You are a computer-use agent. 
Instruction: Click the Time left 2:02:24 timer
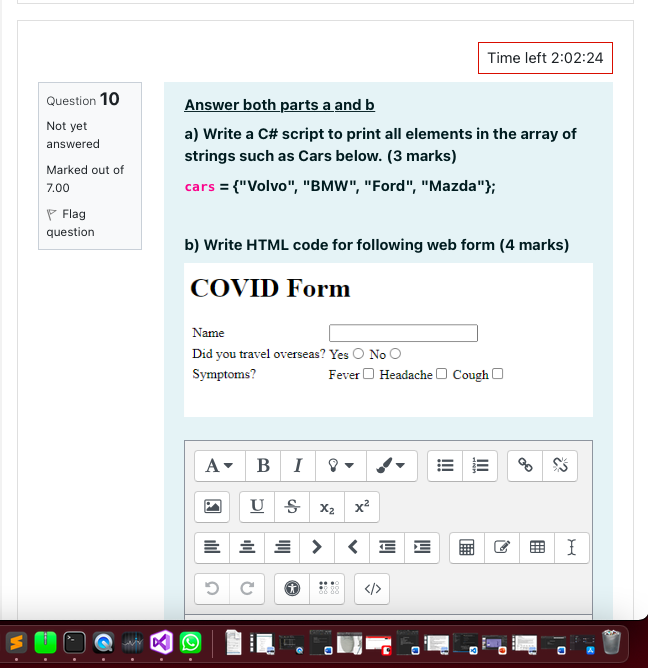545,58
